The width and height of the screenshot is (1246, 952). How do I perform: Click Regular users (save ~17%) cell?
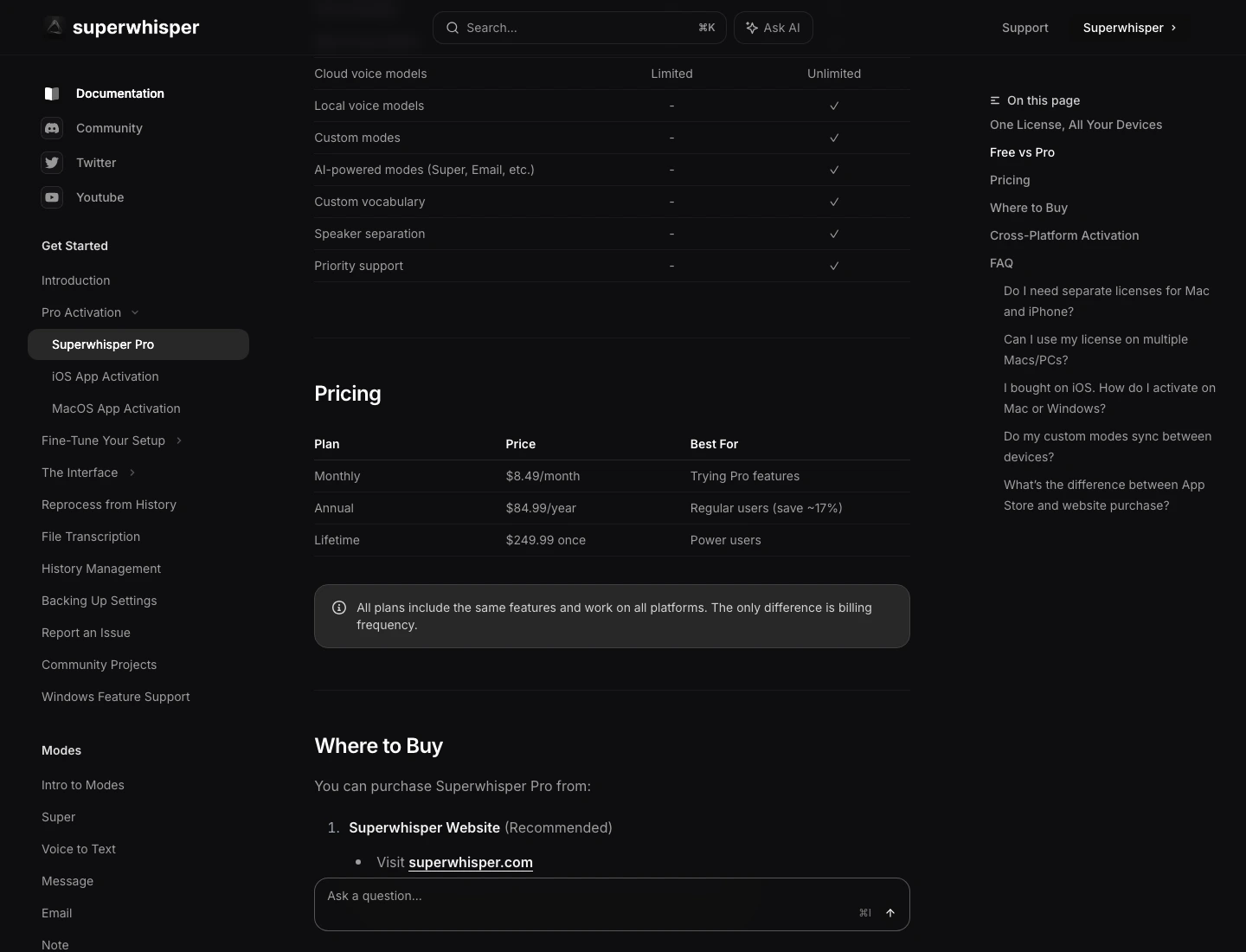[767, 508]
